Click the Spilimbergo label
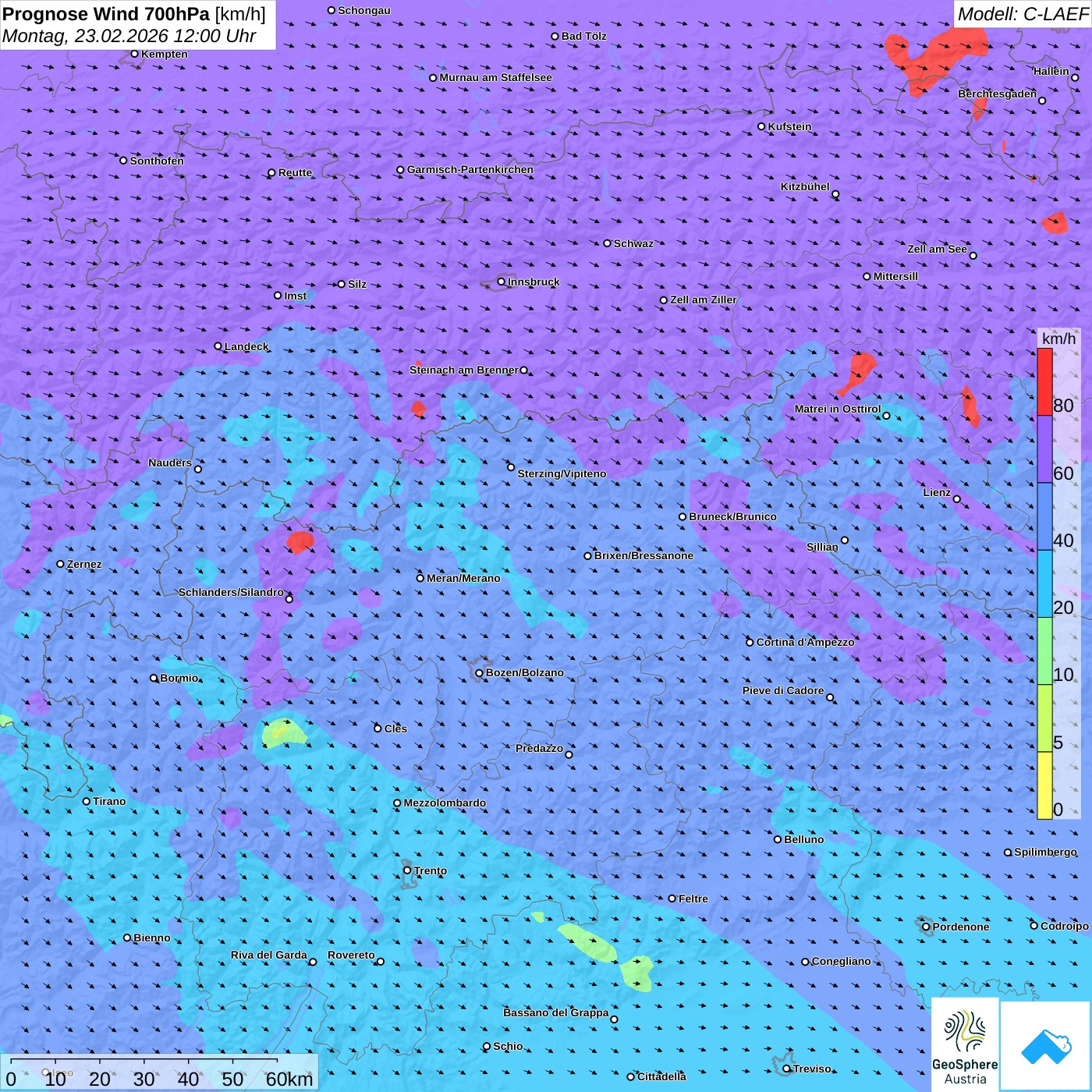The width and height of the screenshot is (1092, 1092). coord(1045,852)
